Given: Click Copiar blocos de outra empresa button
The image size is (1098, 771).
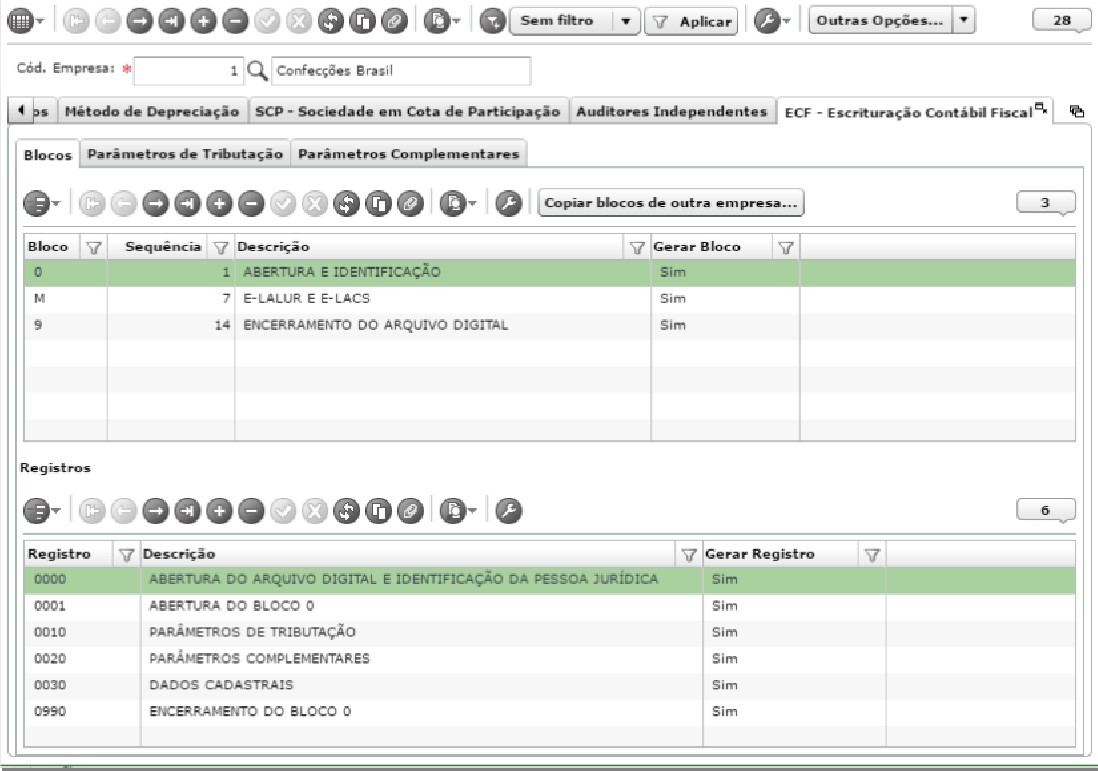Looking at the screenshot, I should (671, 203).
